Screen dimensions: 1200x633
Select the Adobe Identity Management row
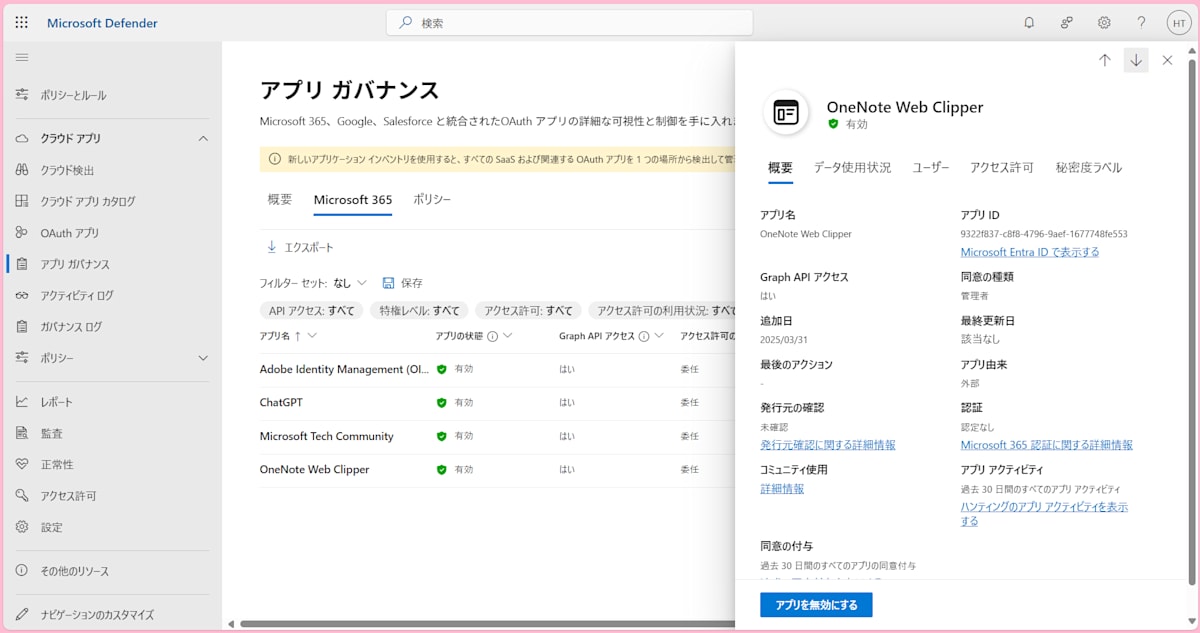pyautogui.click(x=496, y=369)
